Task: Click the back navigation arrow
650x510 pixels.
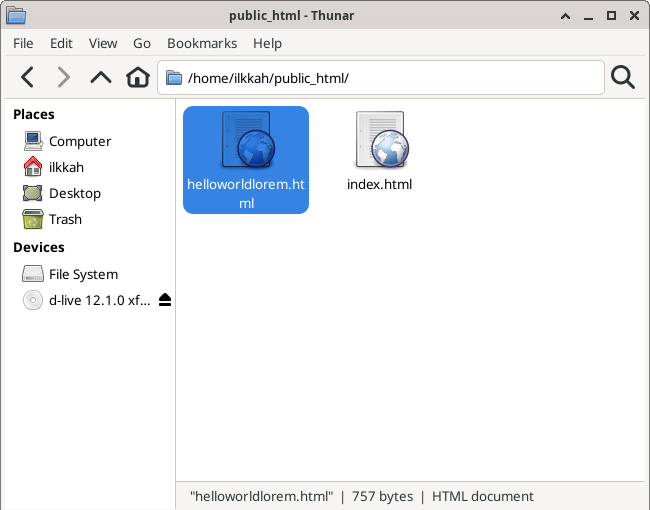Action: (x=27, y=78)
